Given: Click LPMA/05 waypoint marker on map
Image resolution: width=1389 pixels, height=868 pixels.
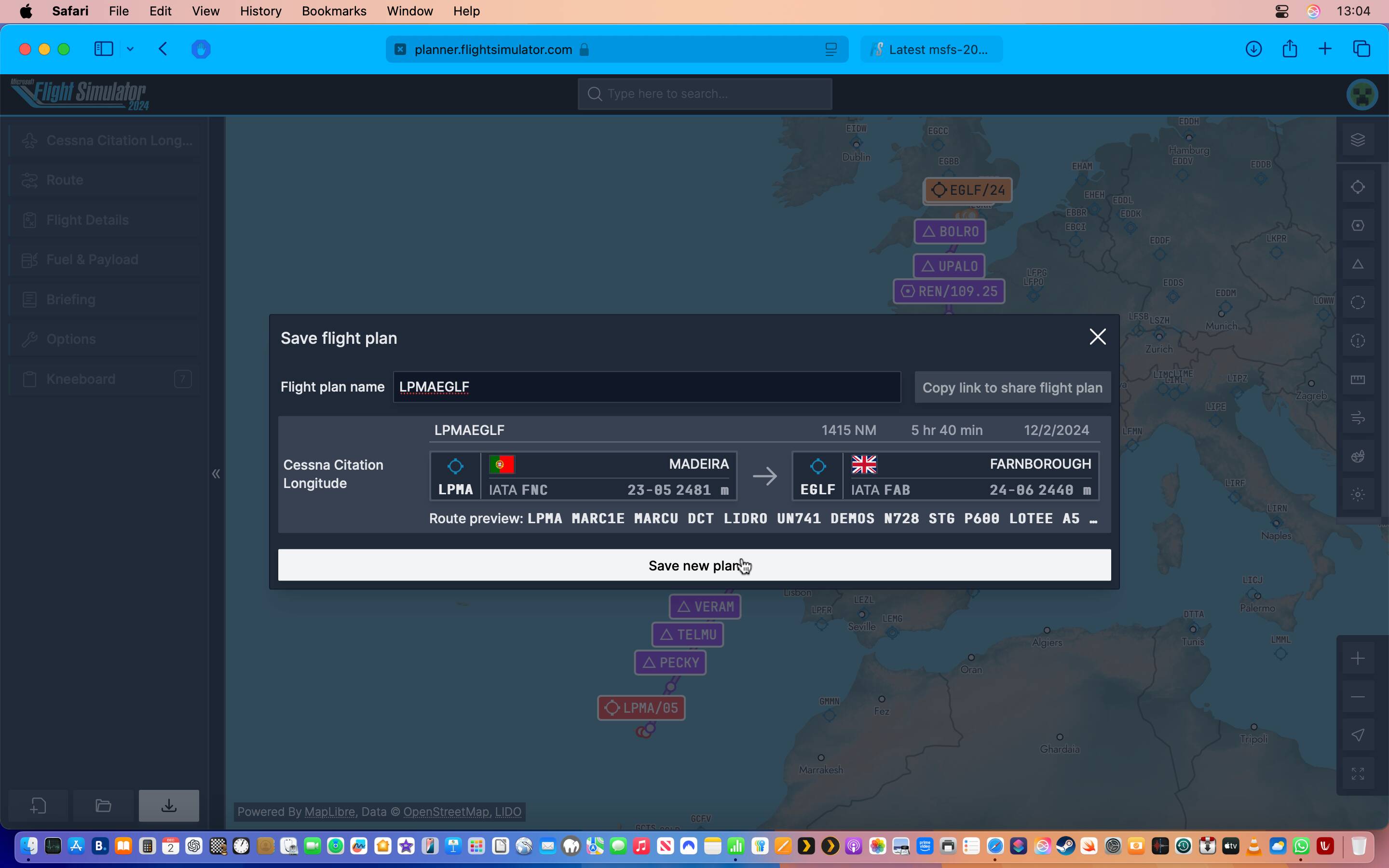Looking at the screenshot, I should [x=640, y=708].
